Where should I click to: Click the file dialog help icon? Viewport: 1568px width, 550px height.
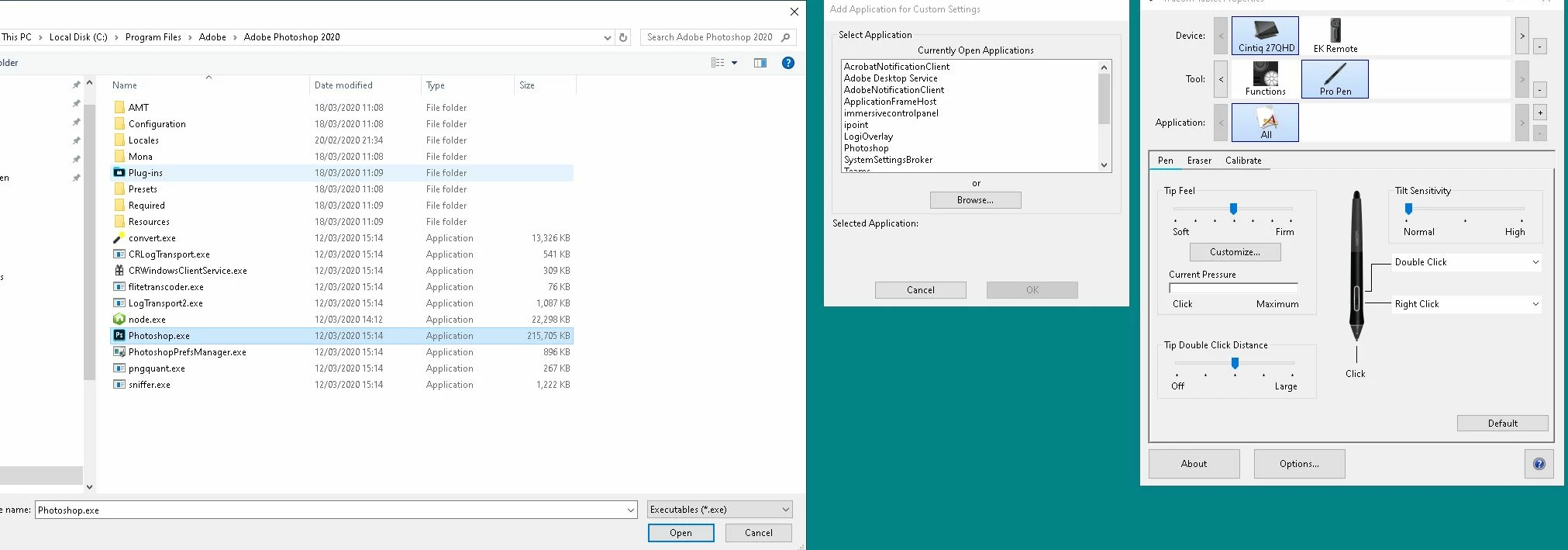(x=788, y=63)
